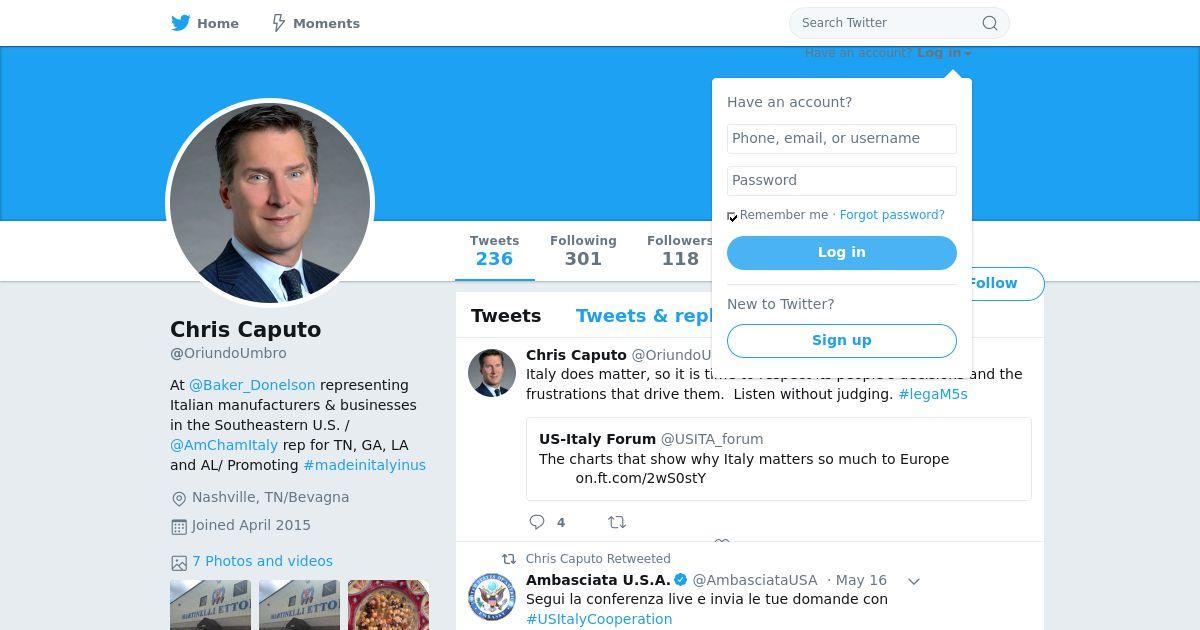Screen dimensions: 1200x630
Task: Click the Sign up button
Action: tap(842, 341)
